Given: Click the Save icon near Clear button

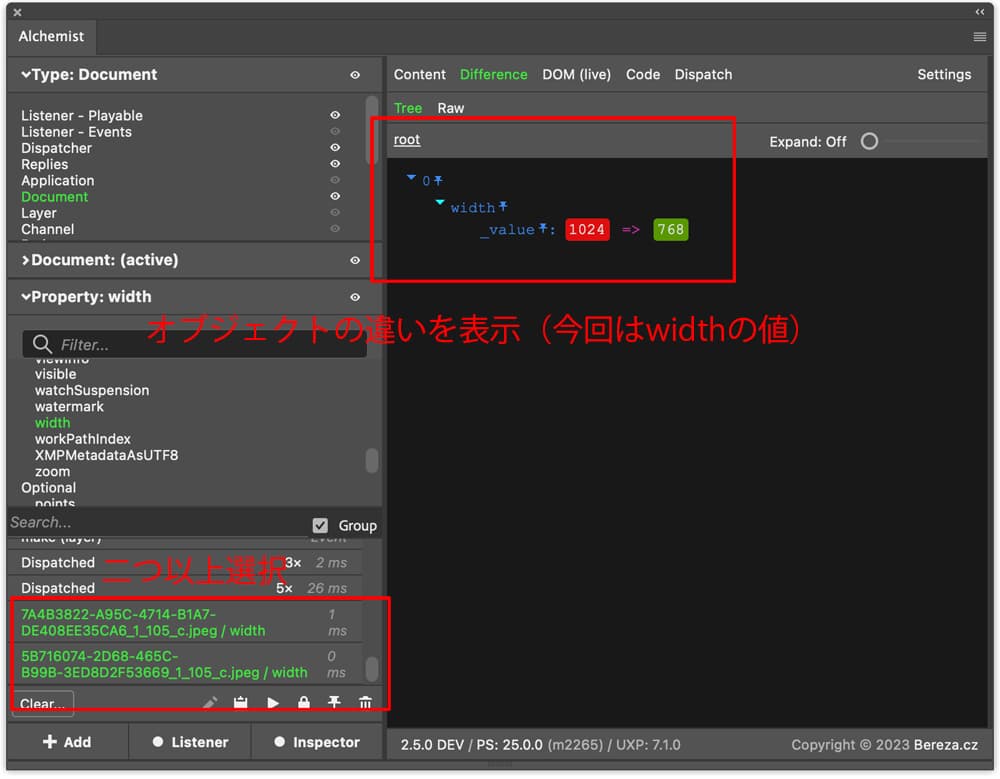Looking at the screenshot, I should [x=241, y=702].
